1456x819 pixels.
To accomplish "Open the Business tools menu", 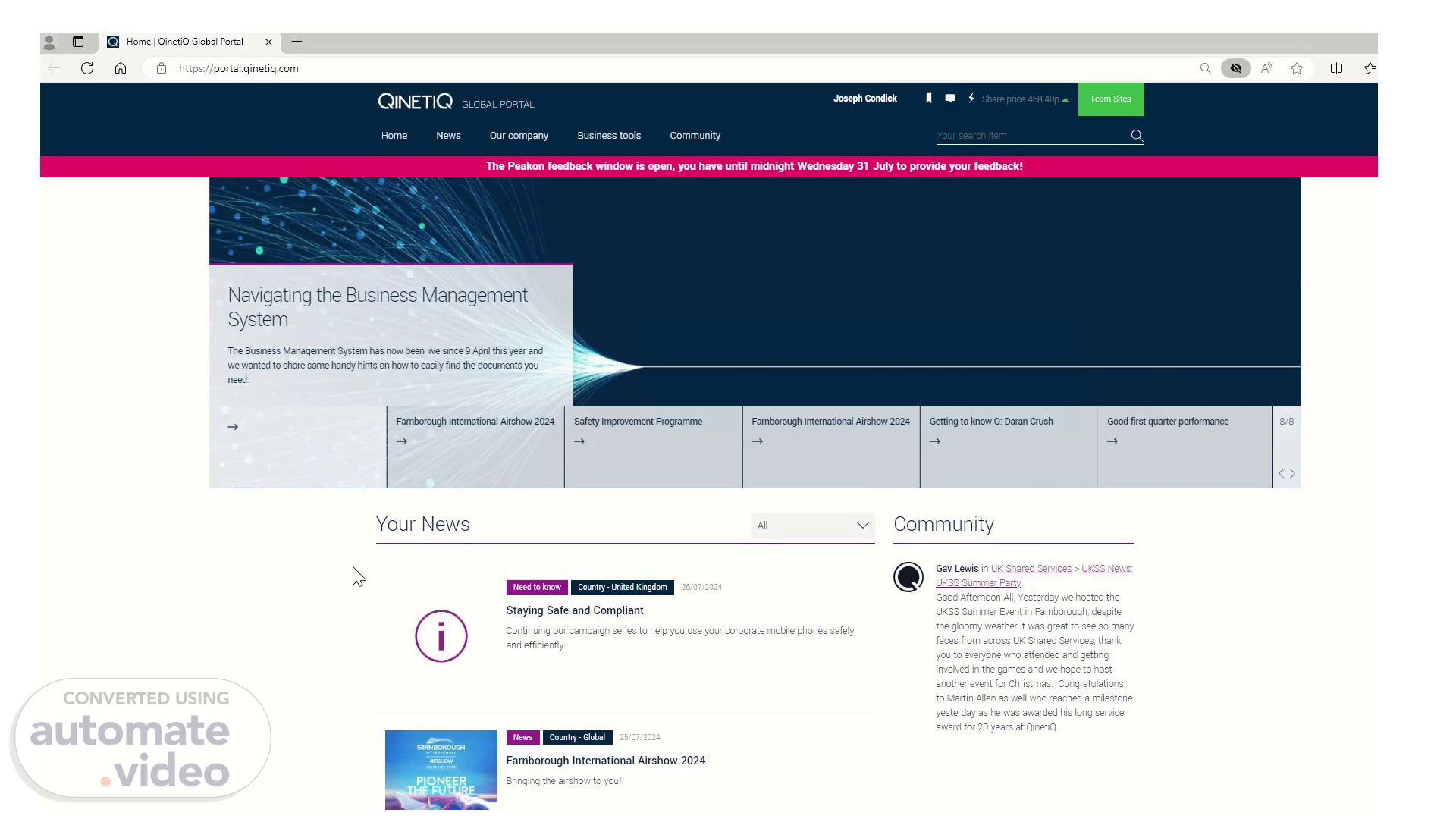I will tap(609, 136).
